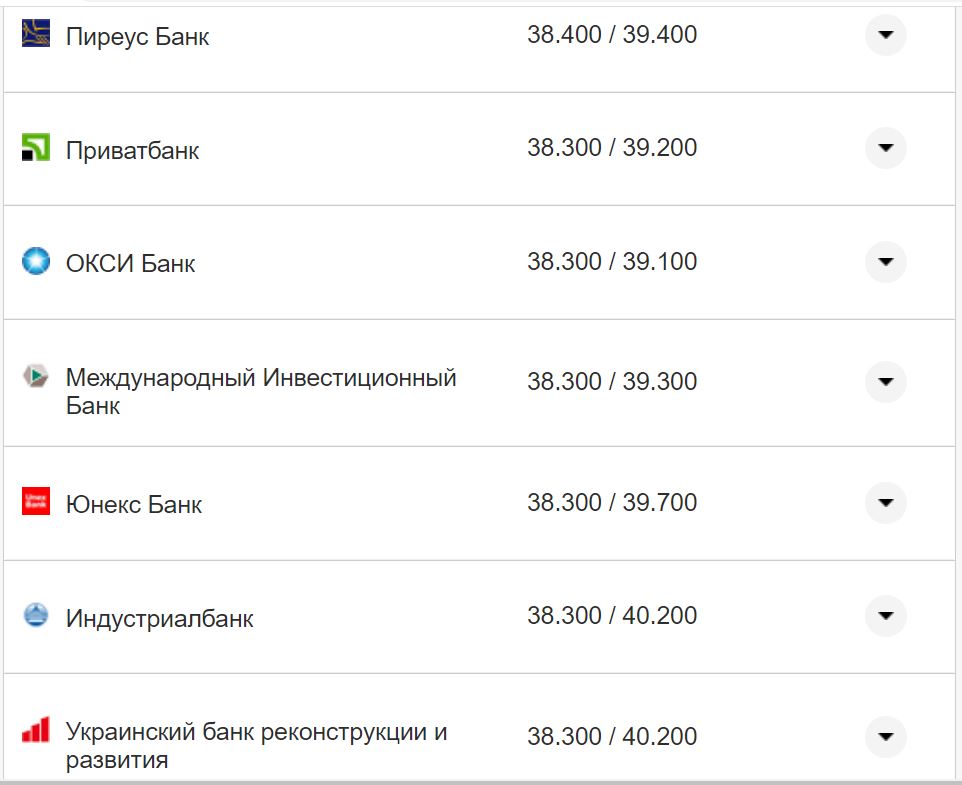Screen dimensions: 962x785
Task: Expand rate details for Пиреус Банк
Action: tap(885, 35)
